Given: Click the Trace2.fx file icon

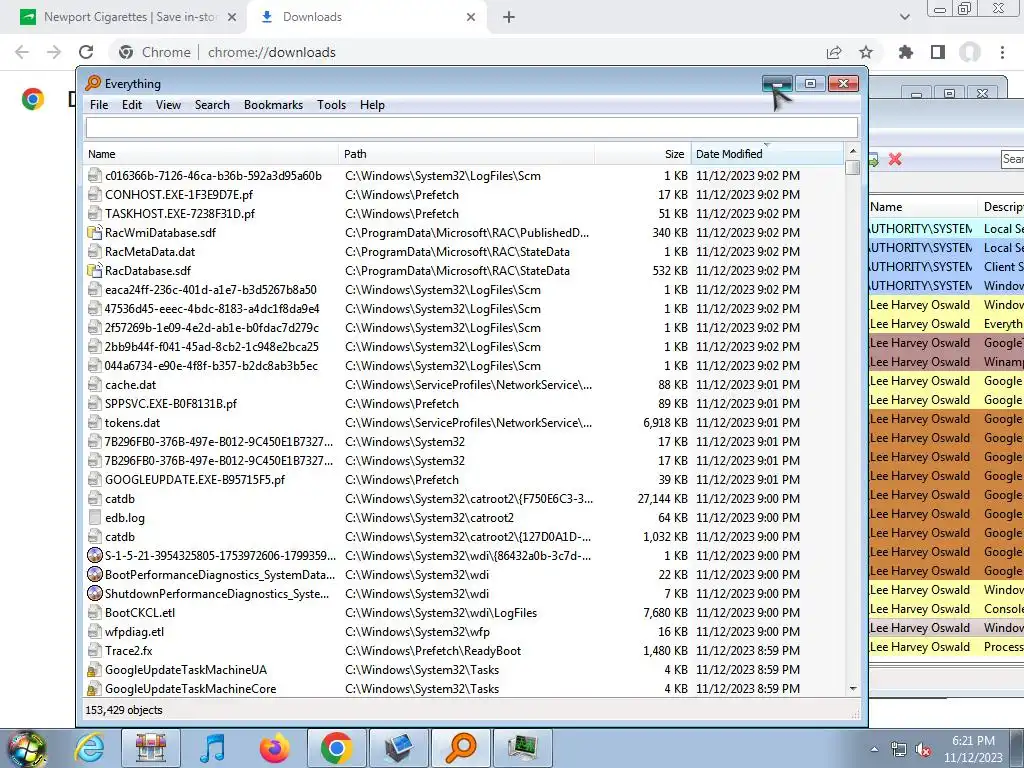Looking at the screenshot, I should (95, 651).
